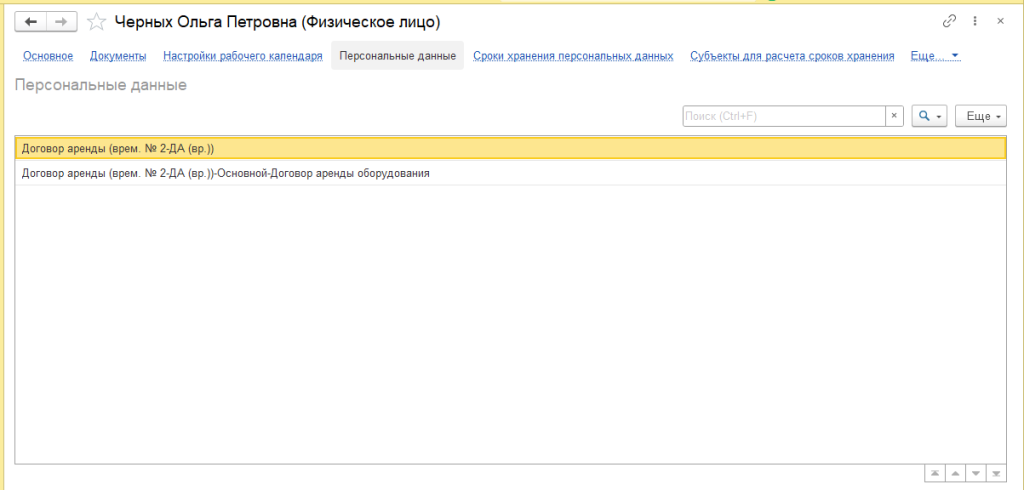Jump to the last list row
The width and height of the screenshot is (1024, 490).
point(997,472)
